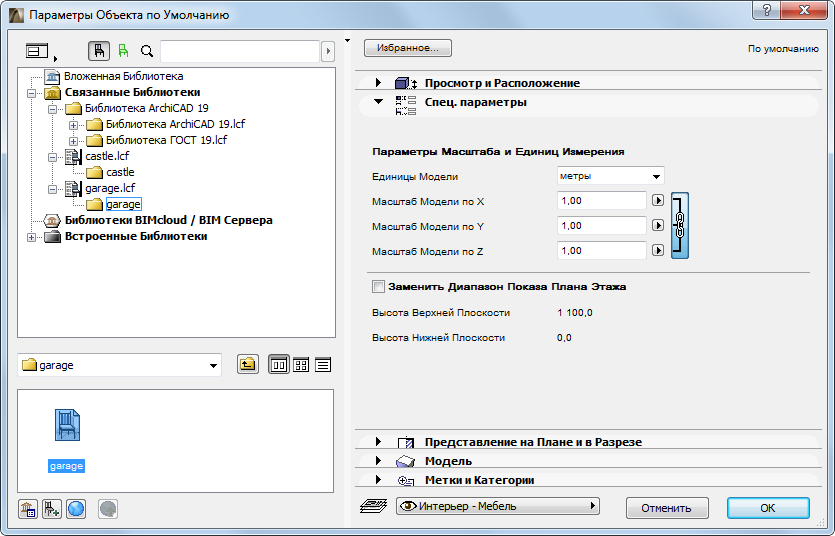Click the green chair find-object icon
This screenshot has height=536, width=835.
(x=123, y=51)
